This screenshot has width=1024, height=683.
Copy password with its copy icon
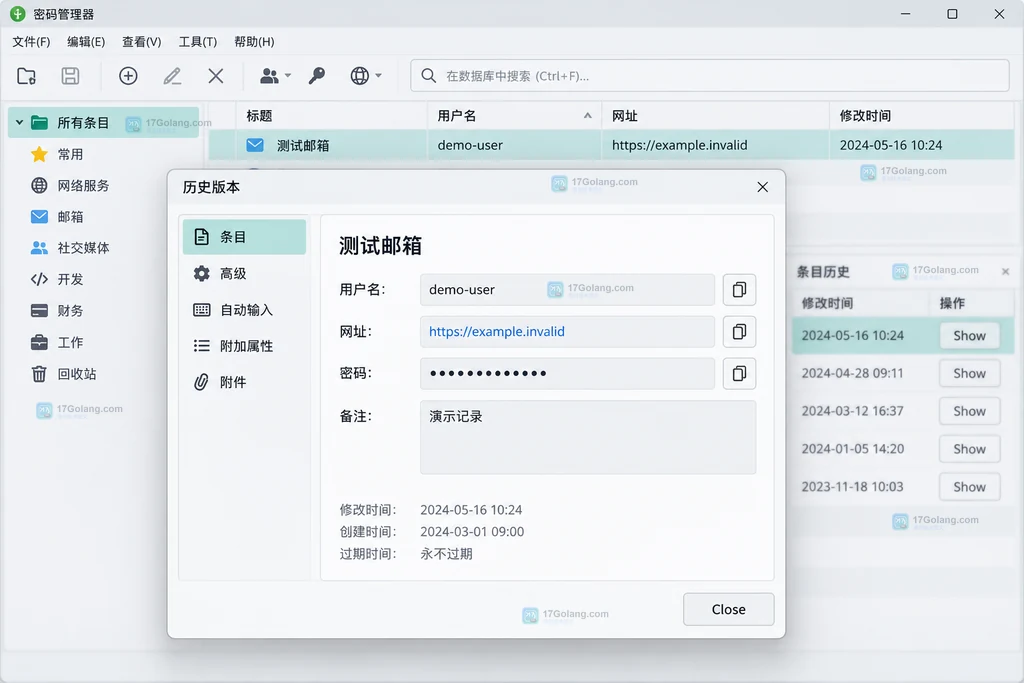coord(739,373)
